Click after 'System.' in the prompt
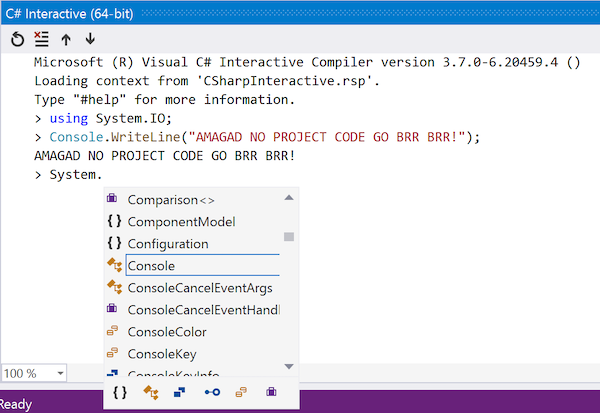 click(103, 175)
